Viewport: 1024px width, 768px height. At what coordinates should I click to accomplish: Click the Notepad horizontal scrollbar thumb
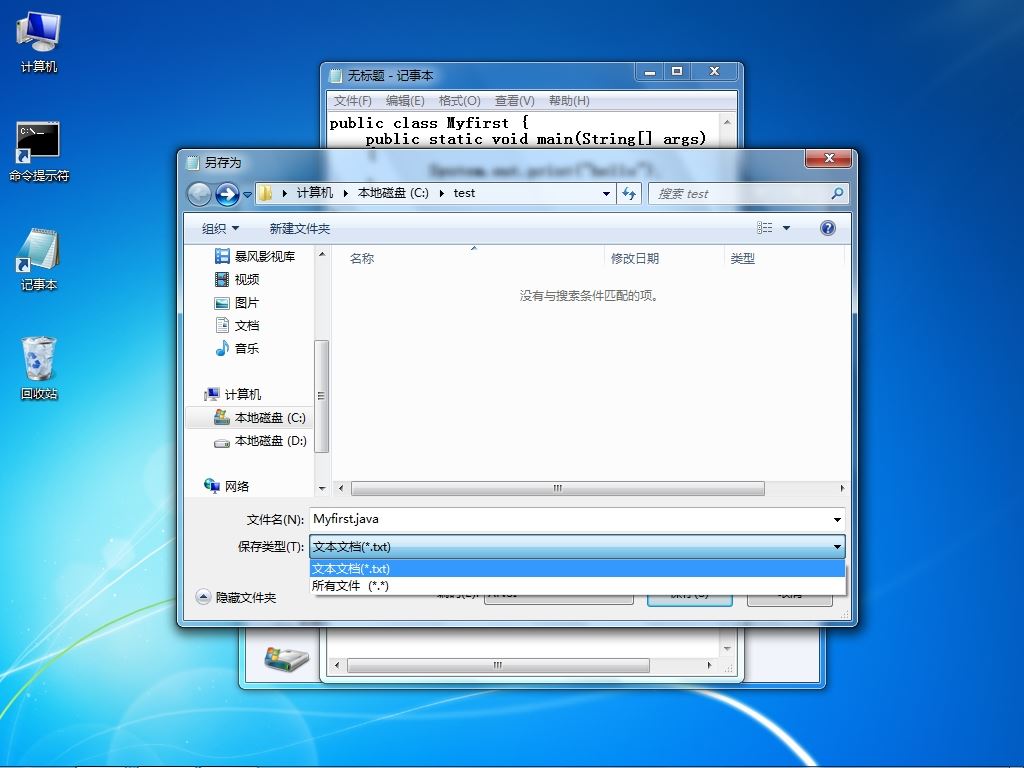tap(498, 665)
